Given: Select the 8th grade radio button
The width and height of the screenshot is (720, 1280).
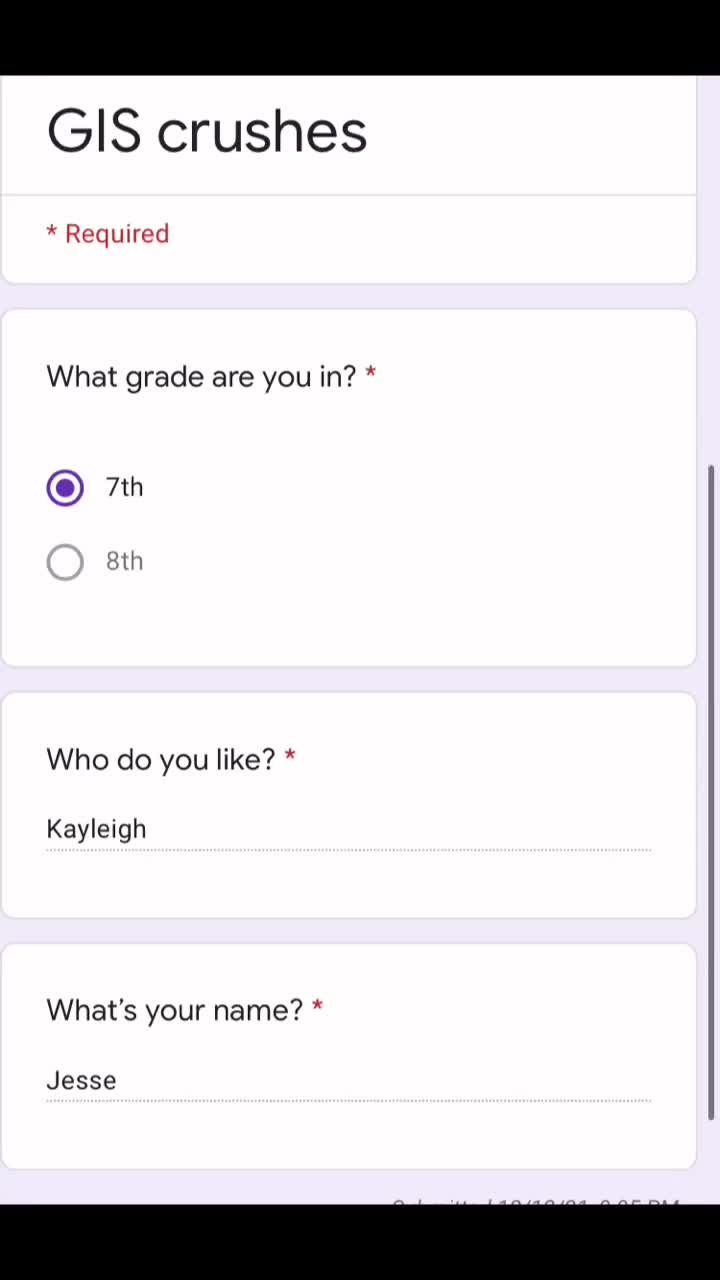Looking at the screenshot, I should click(65, 562).
